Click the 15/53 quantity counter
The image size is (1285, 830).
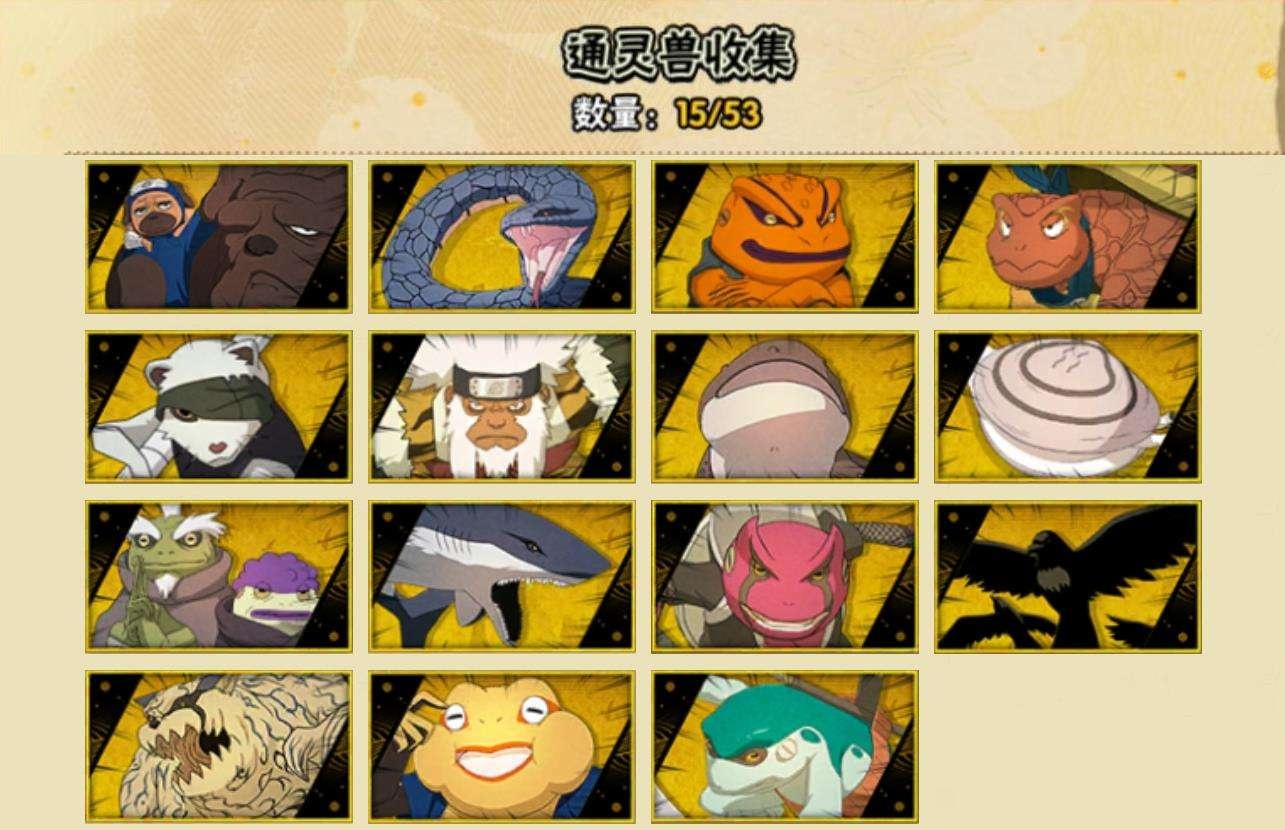point(718,113)
